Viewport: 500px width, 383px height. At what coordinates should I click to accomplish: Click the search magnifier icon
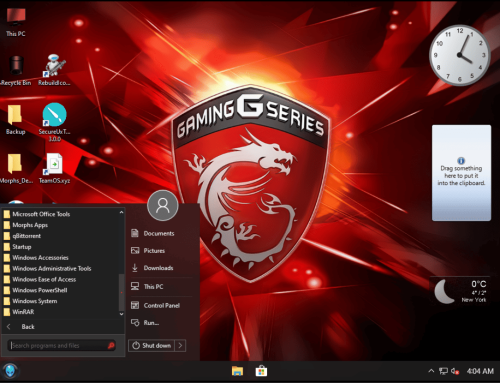(x=111, y=346)
